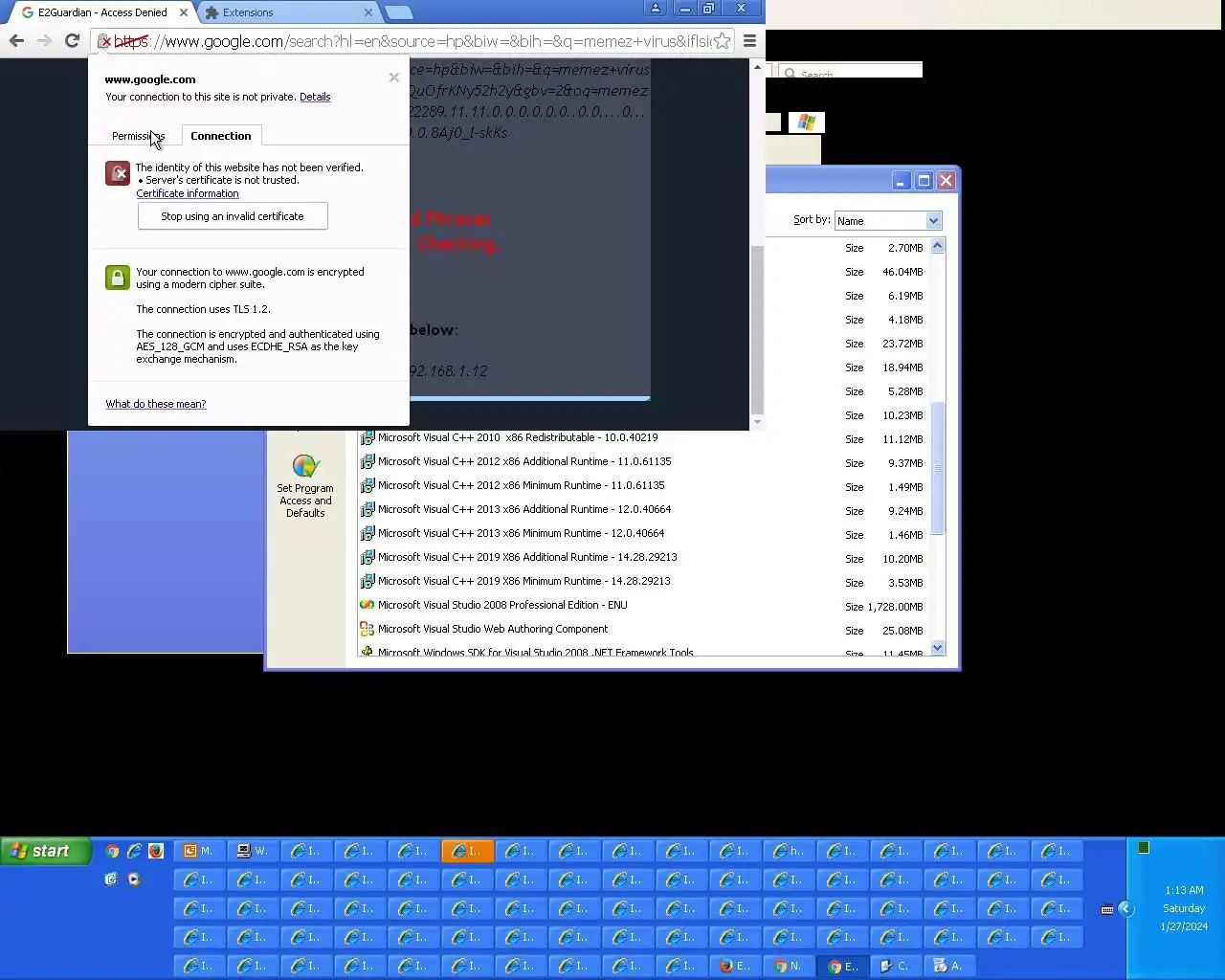Click the Show Desktop quick launch icon
1225x980 pixels.
(111, 879)
